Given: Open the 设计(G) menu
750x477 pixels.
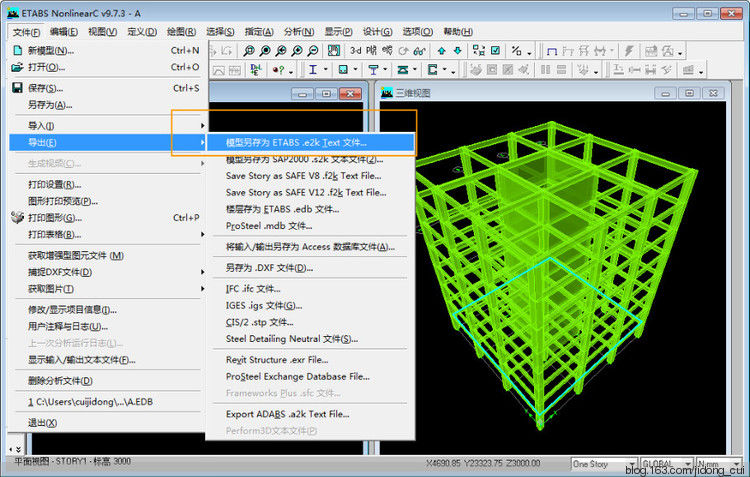Looking at the screenshot, I should tap(377, 32).
